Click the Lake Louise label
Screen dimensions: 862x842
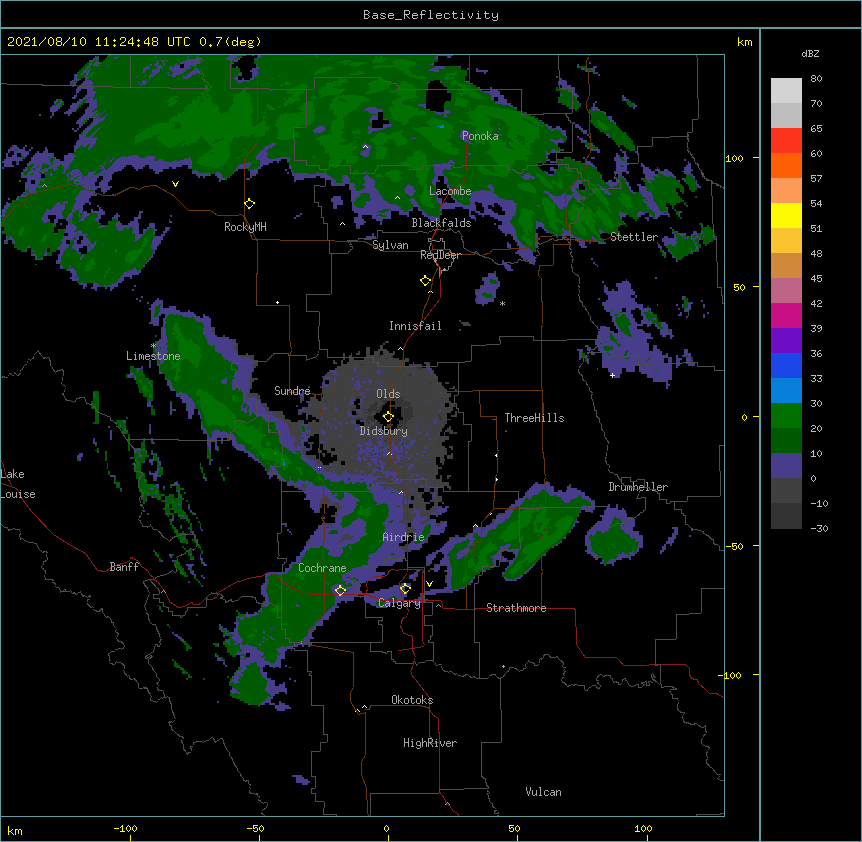[18, 484]
